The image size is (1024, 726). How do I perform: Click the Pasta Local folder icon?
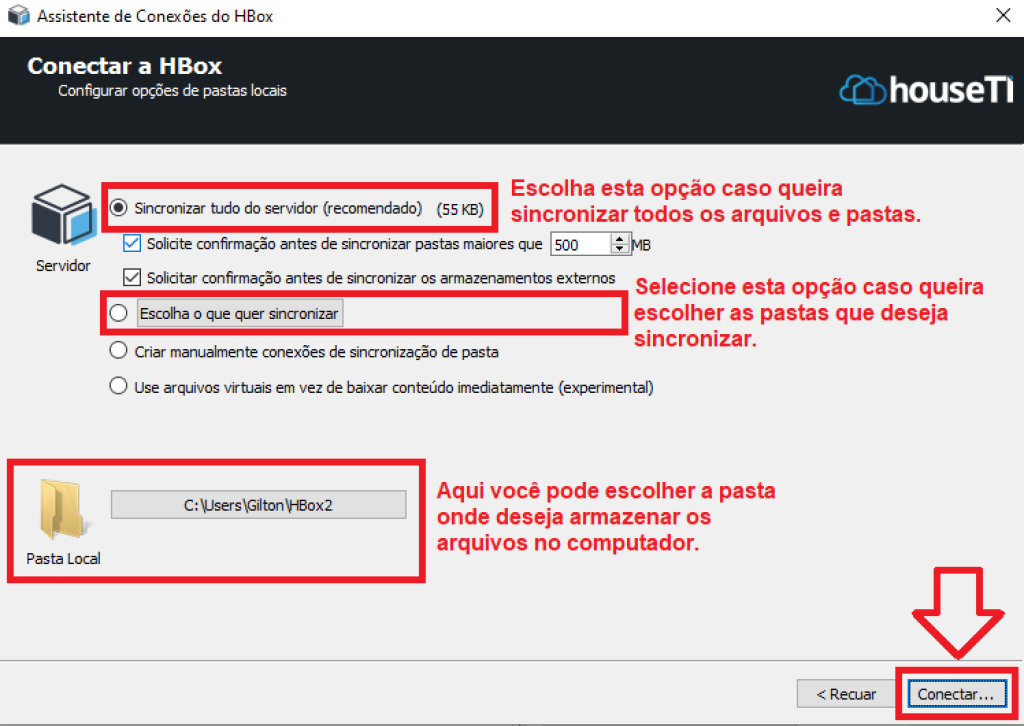63,509
